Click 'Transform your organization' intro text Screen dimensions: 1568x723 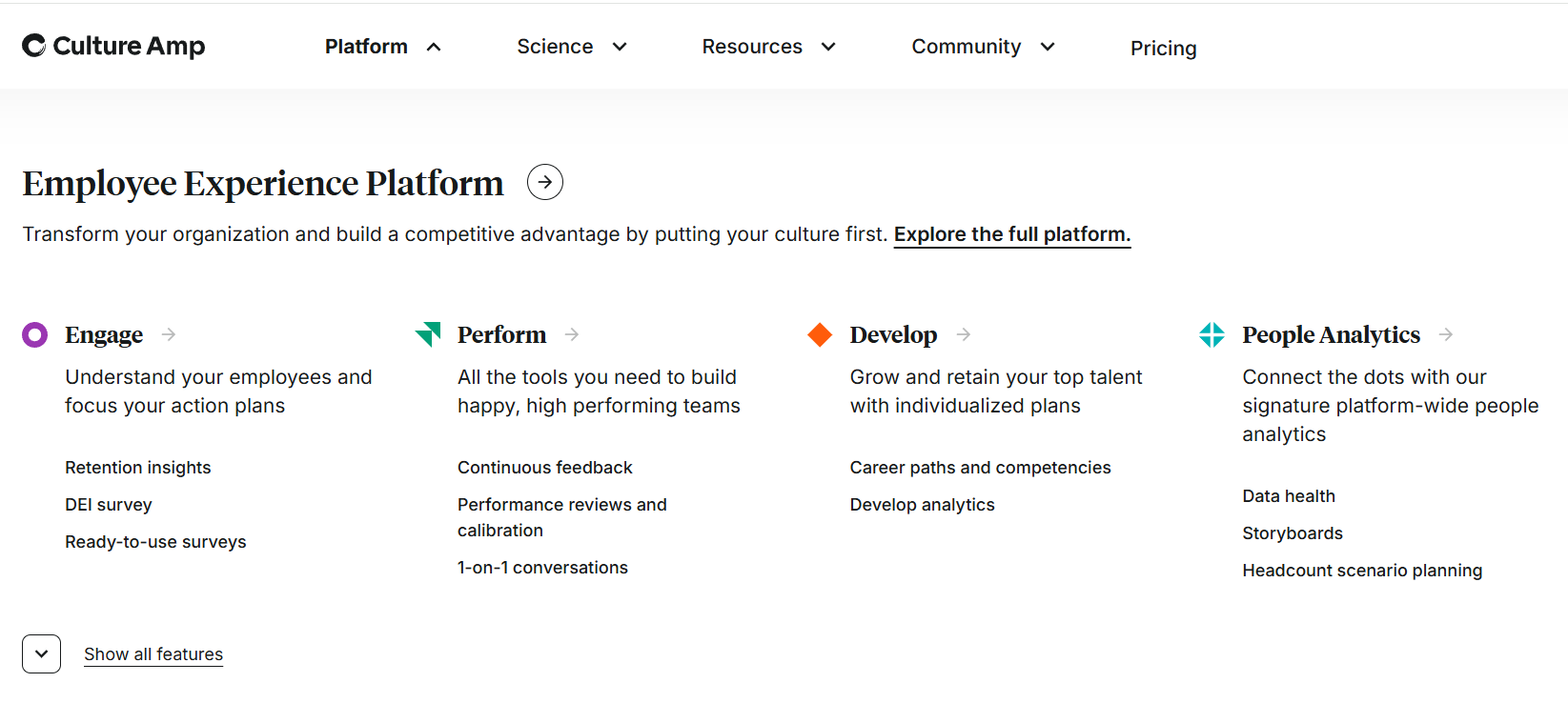[455, 234]
